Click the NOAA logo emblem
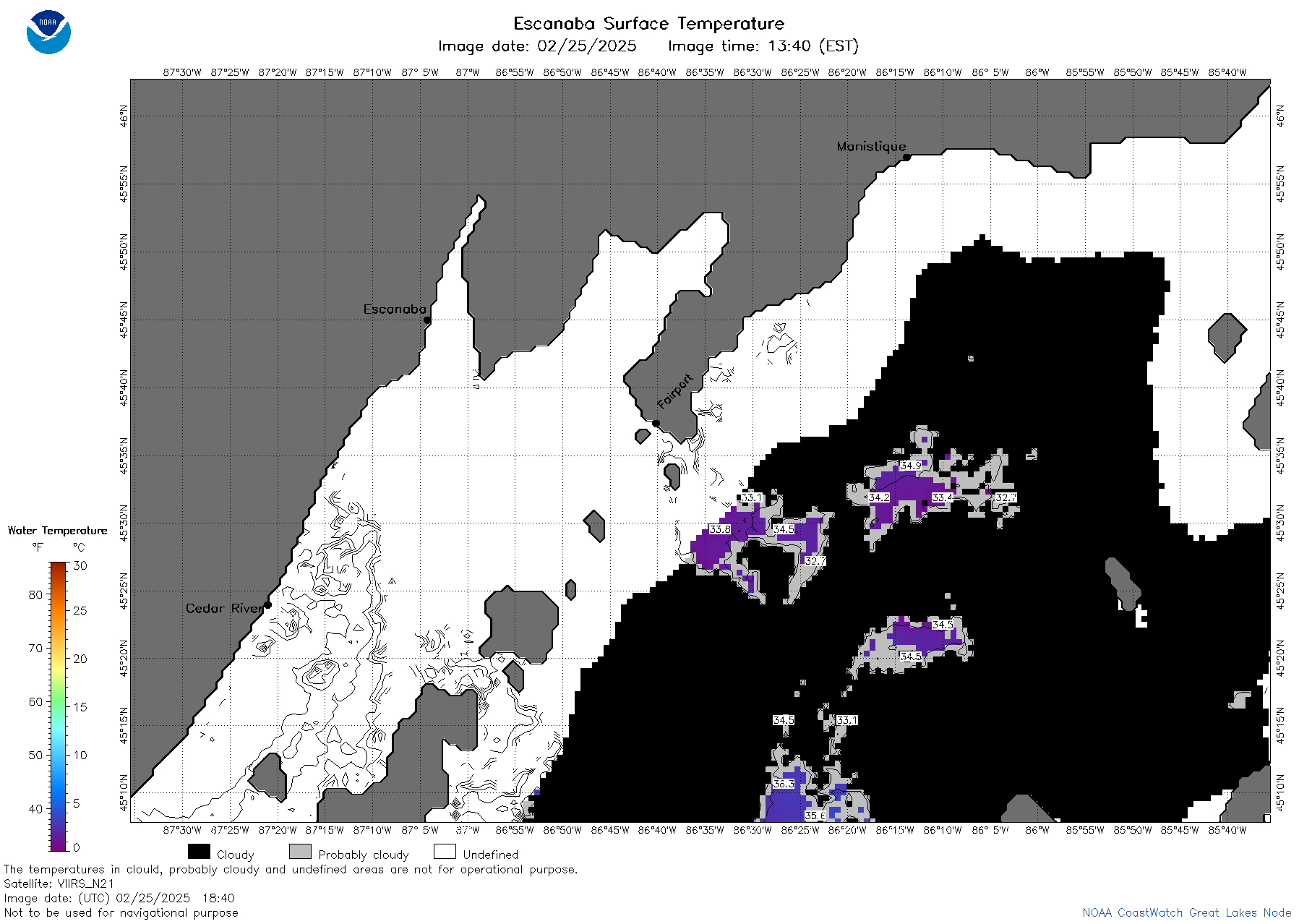This screenshot has height=924, width=1299. (x=48, y=33)
